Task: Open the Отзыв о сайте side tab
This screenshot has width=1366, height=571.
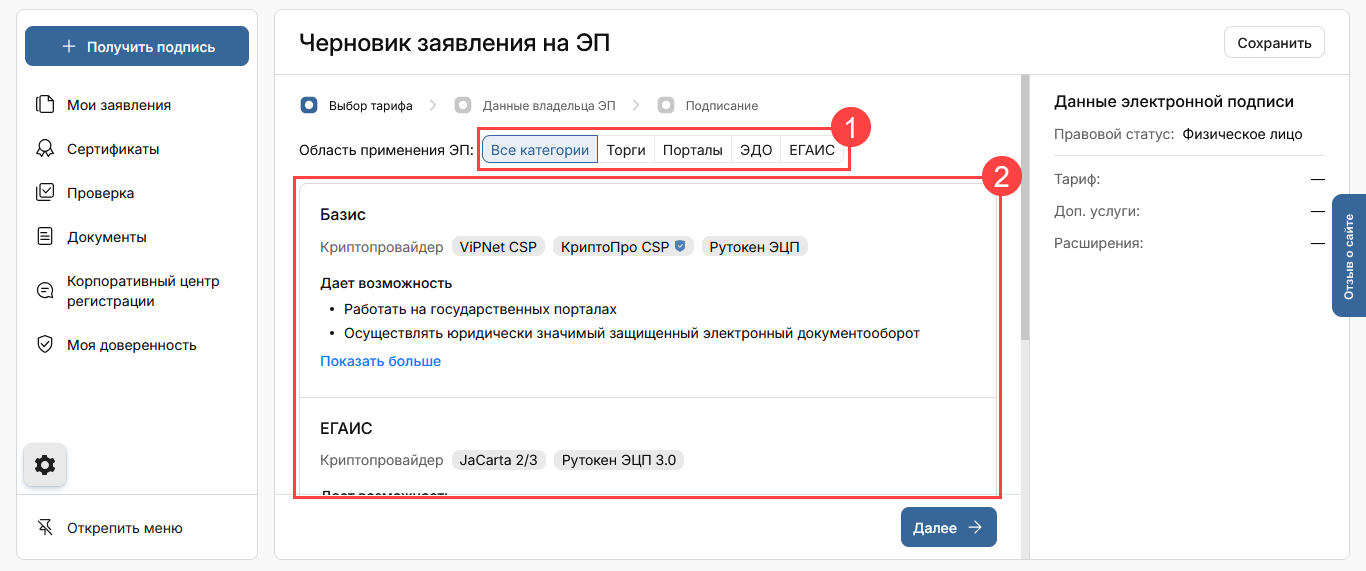Action: (x=1349, y=256)
